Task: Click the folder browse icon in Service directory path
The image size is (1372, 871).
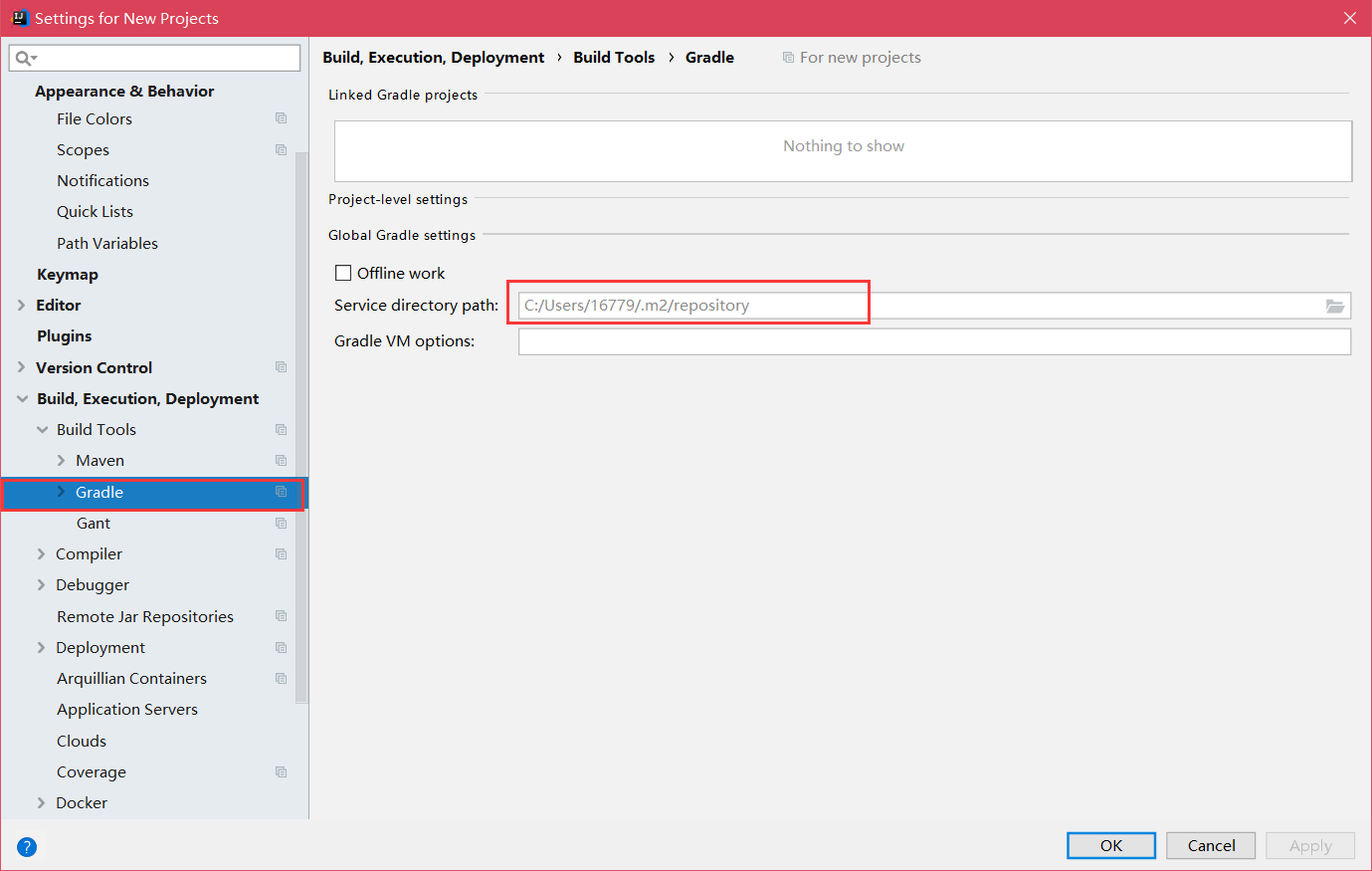Action: click(1335, 306)
